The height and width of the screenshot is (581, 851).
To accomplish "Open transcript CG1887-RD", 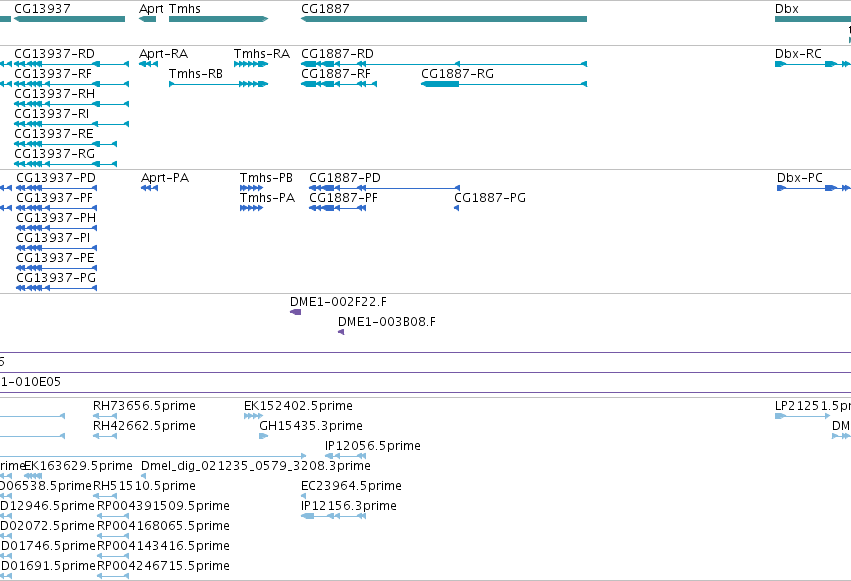I will [337, 54].
